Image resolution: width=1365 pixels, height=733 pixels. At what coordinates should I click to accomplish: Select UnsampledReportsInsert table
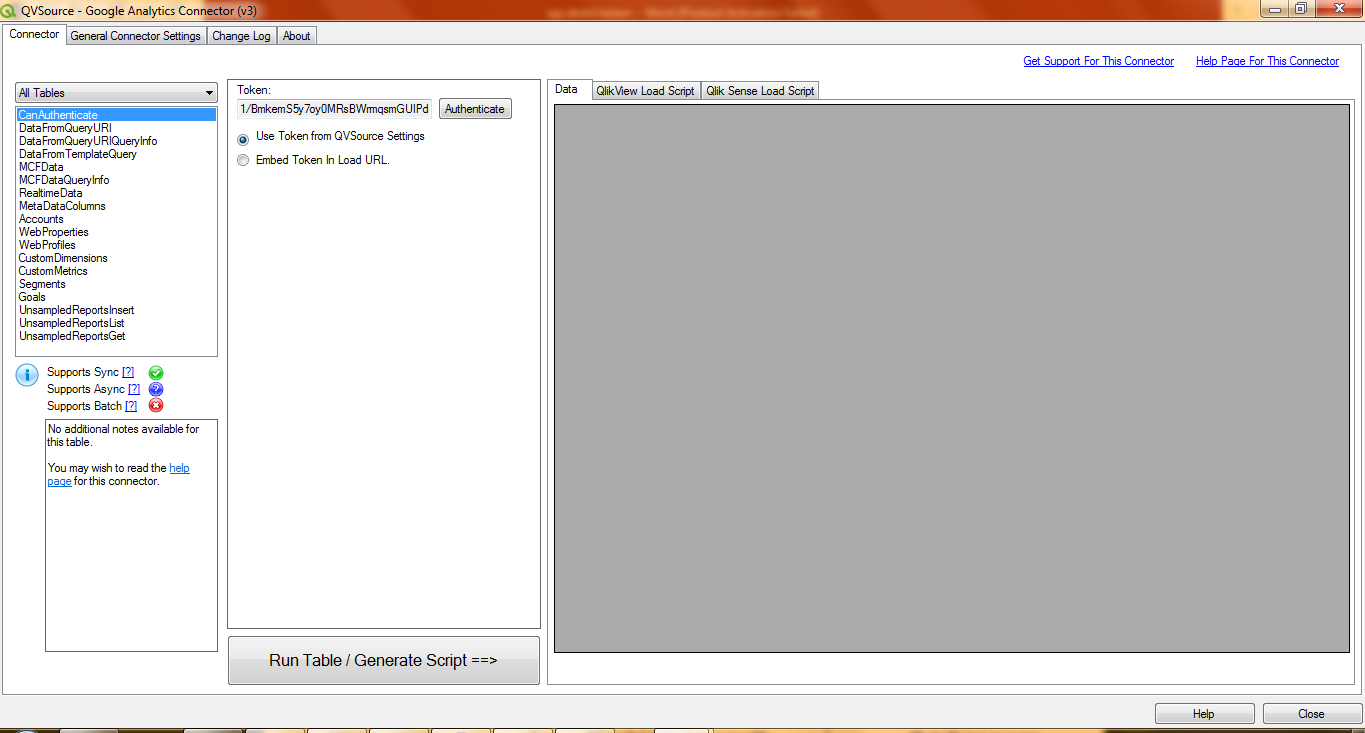pos(116,310)
